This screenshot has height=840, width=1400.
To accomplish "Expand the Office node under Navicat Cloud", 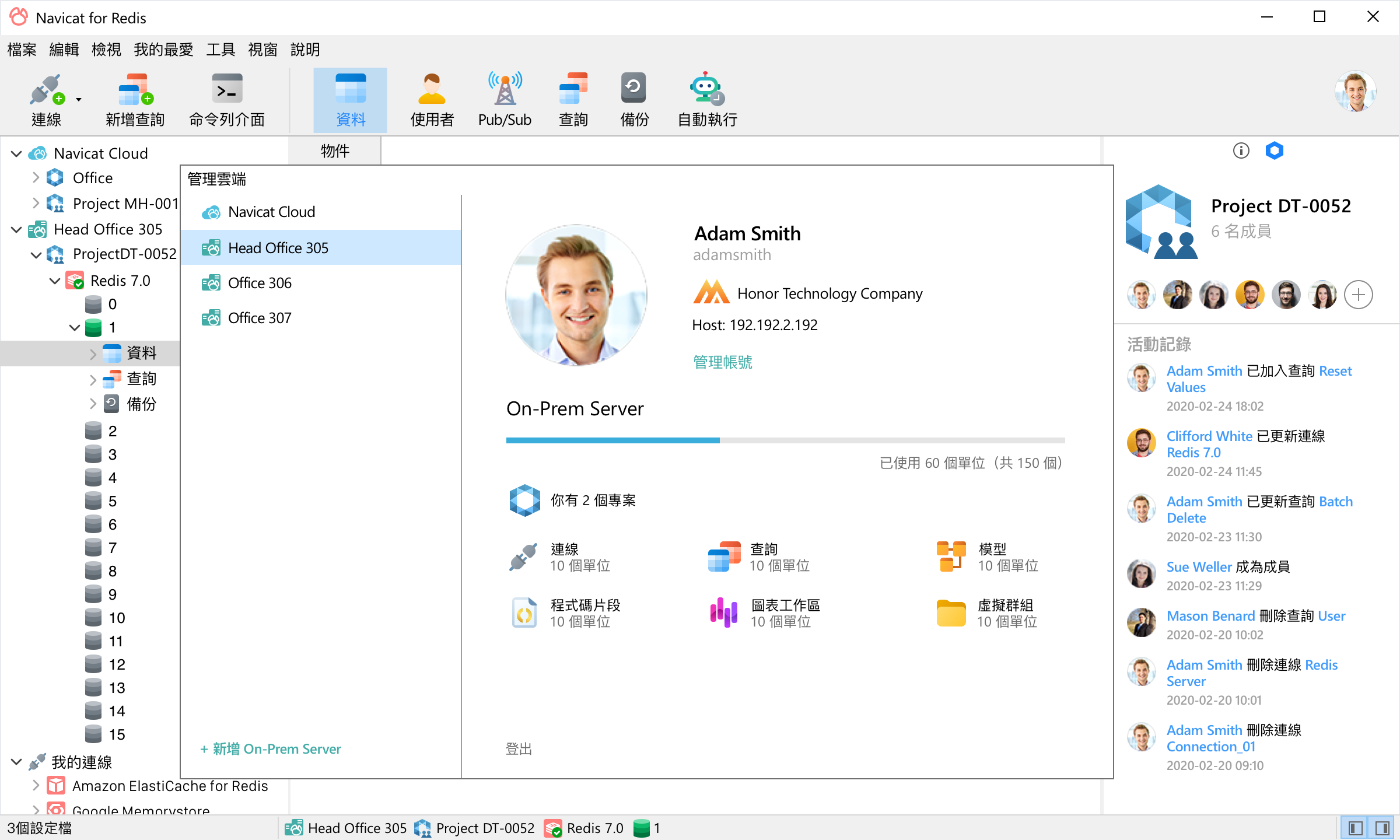I will coord(36,177).
